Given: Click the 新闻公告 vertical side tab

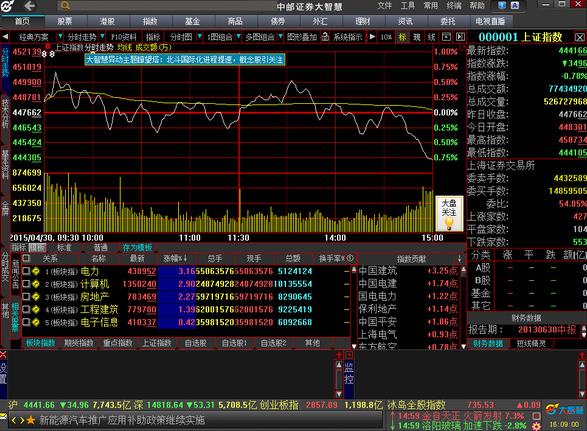Looking at the screenshot, I should click(x=16, y=274).
